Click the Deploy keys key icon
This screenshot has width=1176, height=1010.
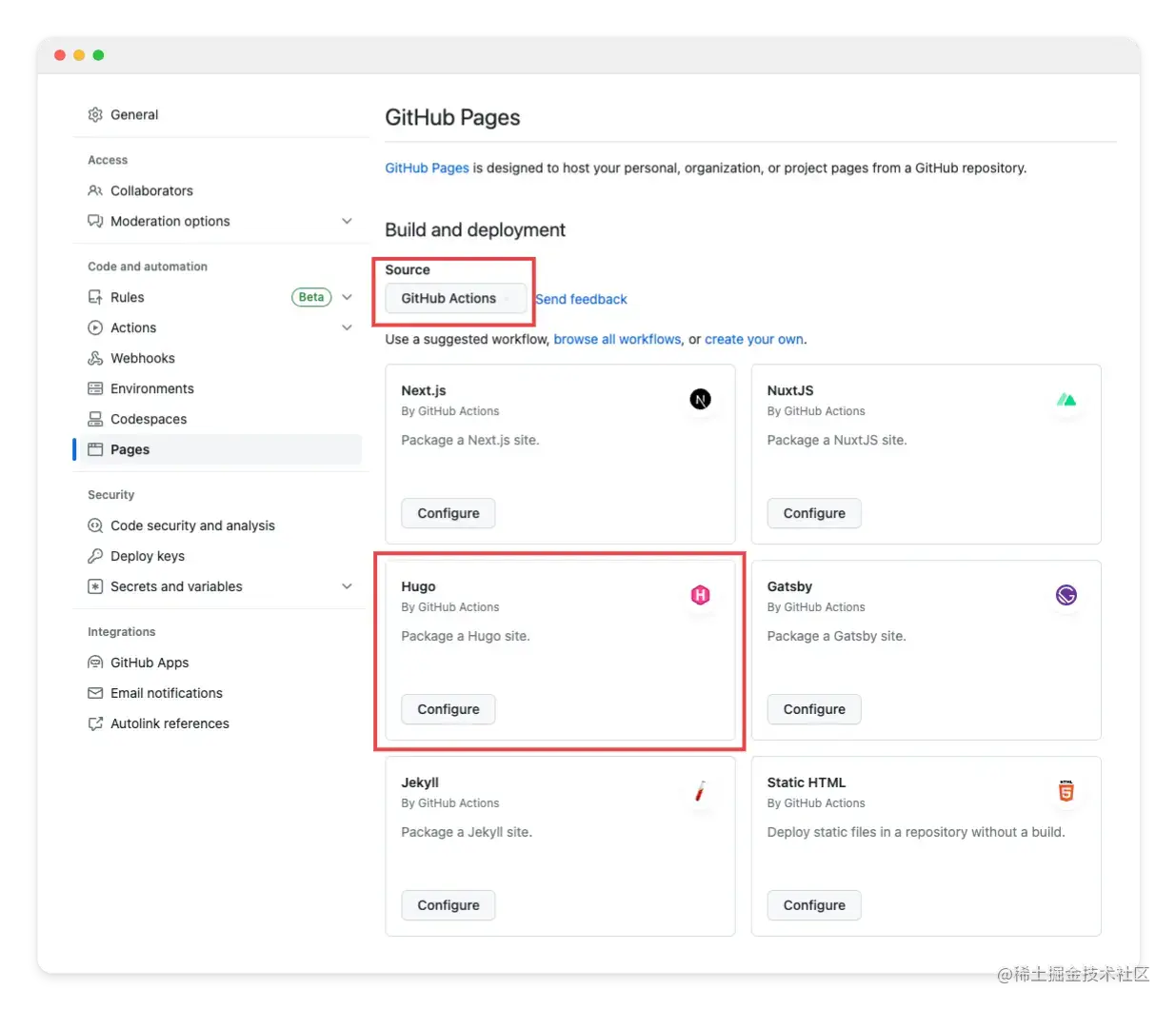(x=95, y=557)
